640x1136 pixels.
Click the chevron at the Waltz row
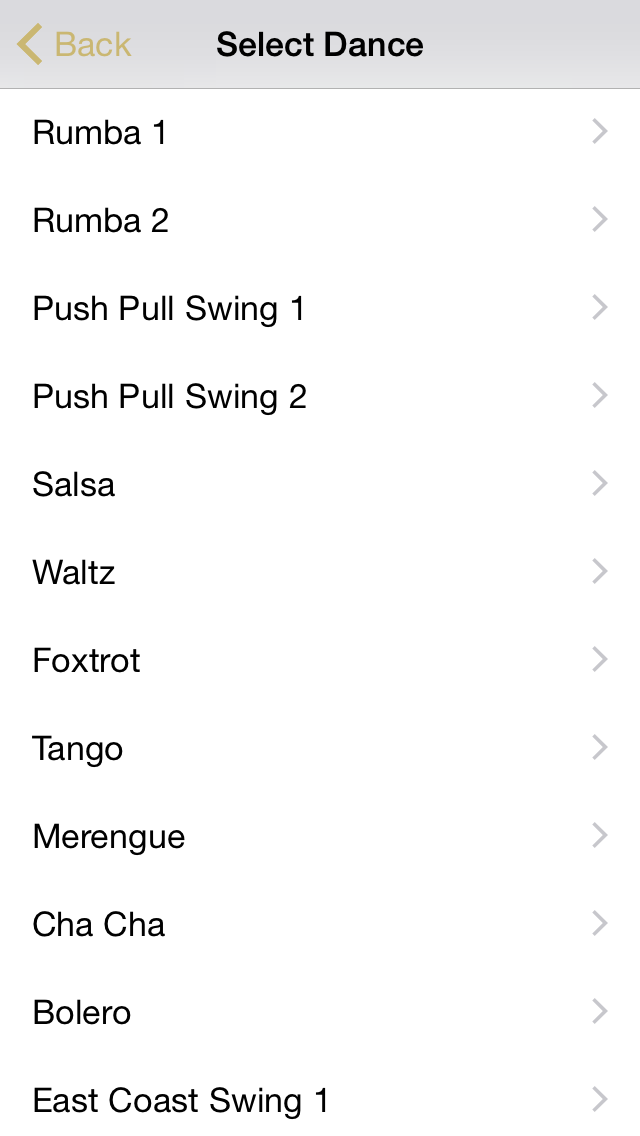599,572
